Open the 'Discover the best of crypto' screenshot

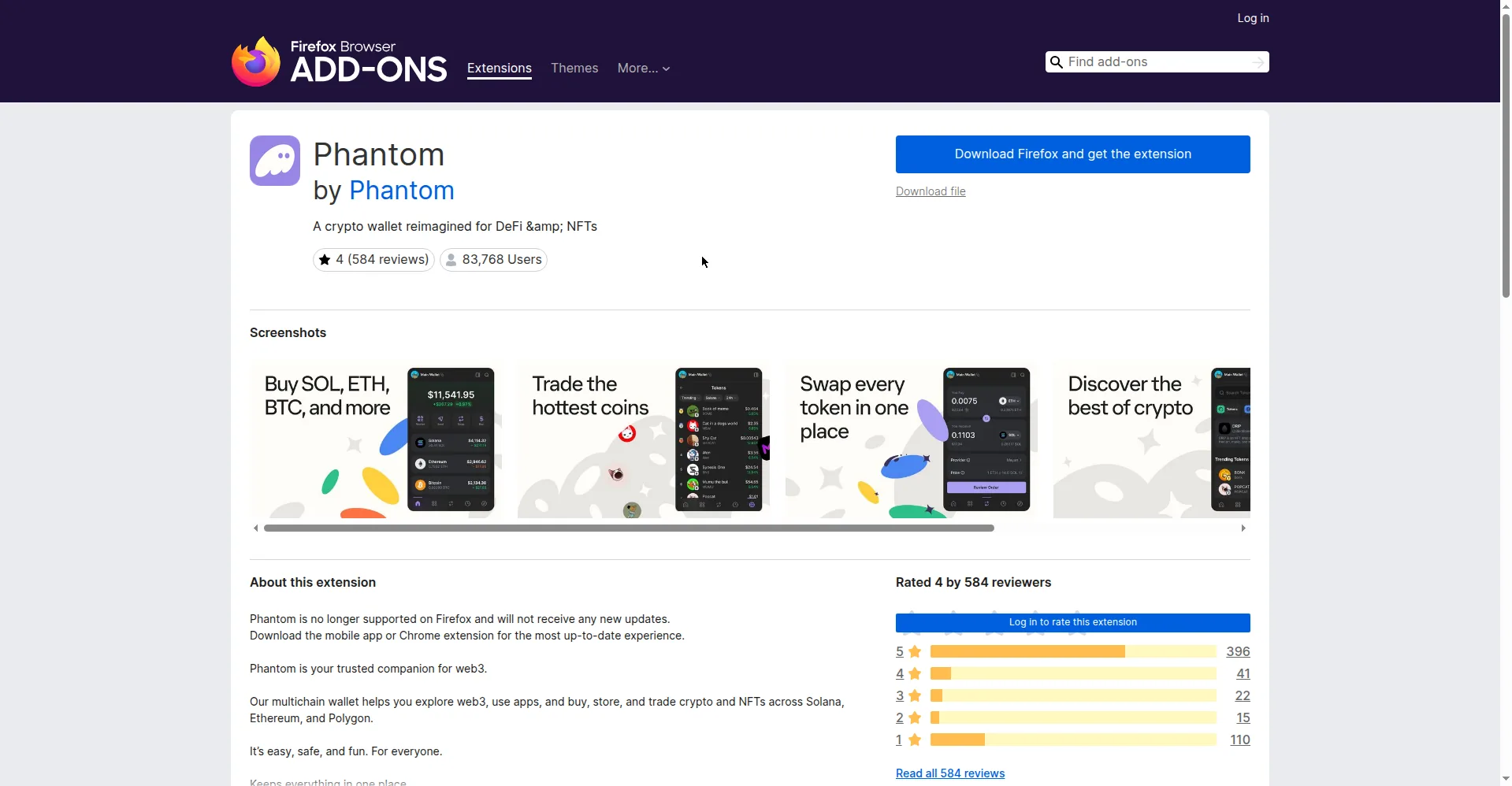pos(1152,439)
